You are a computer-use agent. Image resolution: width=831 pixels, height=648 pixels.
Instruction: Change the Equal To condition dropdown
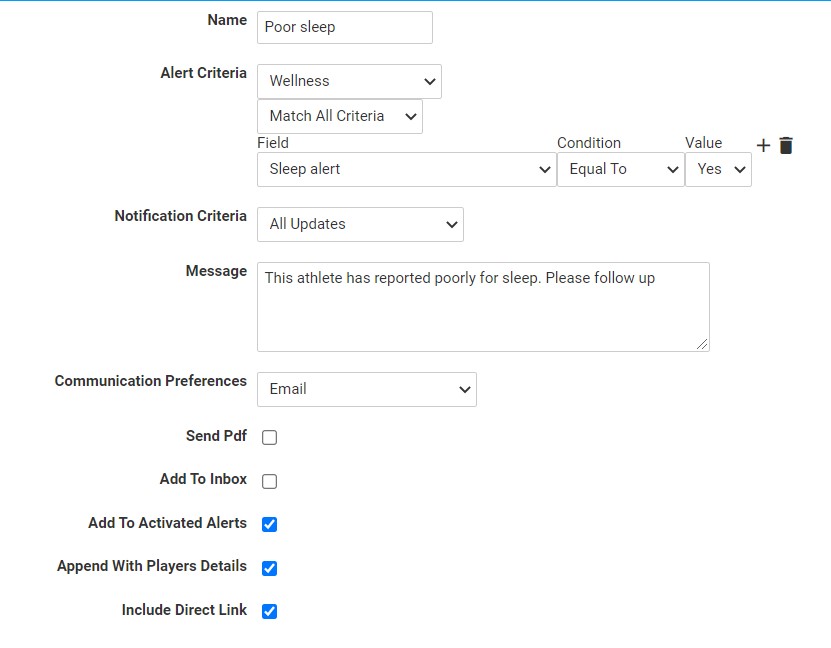coord(621,170)
